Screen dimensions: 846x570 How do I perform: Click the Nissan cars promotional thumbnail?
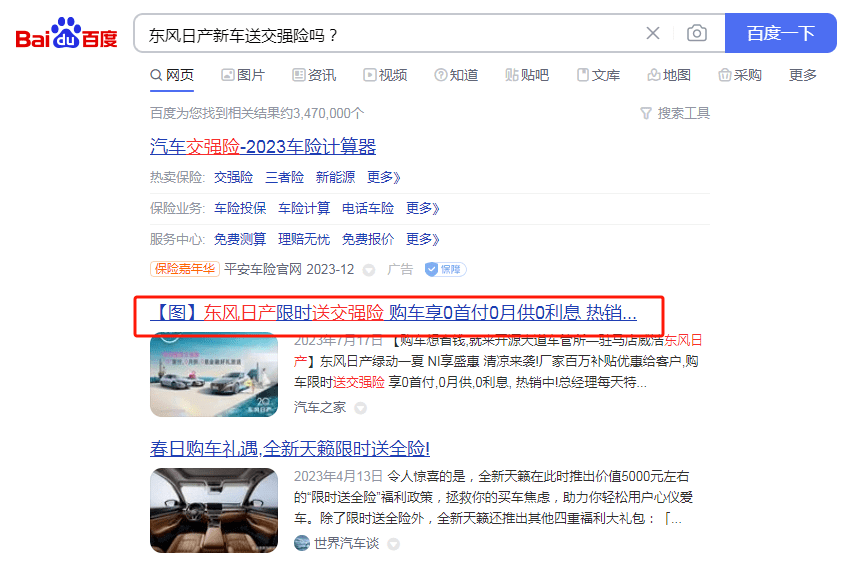tap(214, 375)
